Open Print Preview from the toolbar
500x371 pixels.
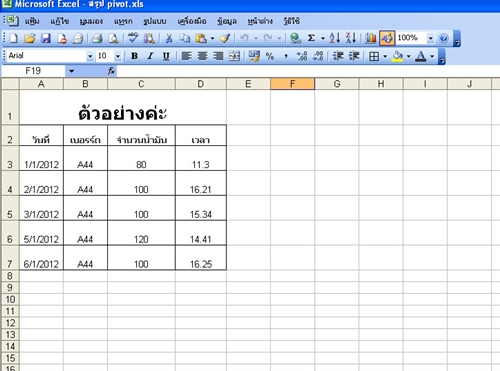tap(113, 39)
